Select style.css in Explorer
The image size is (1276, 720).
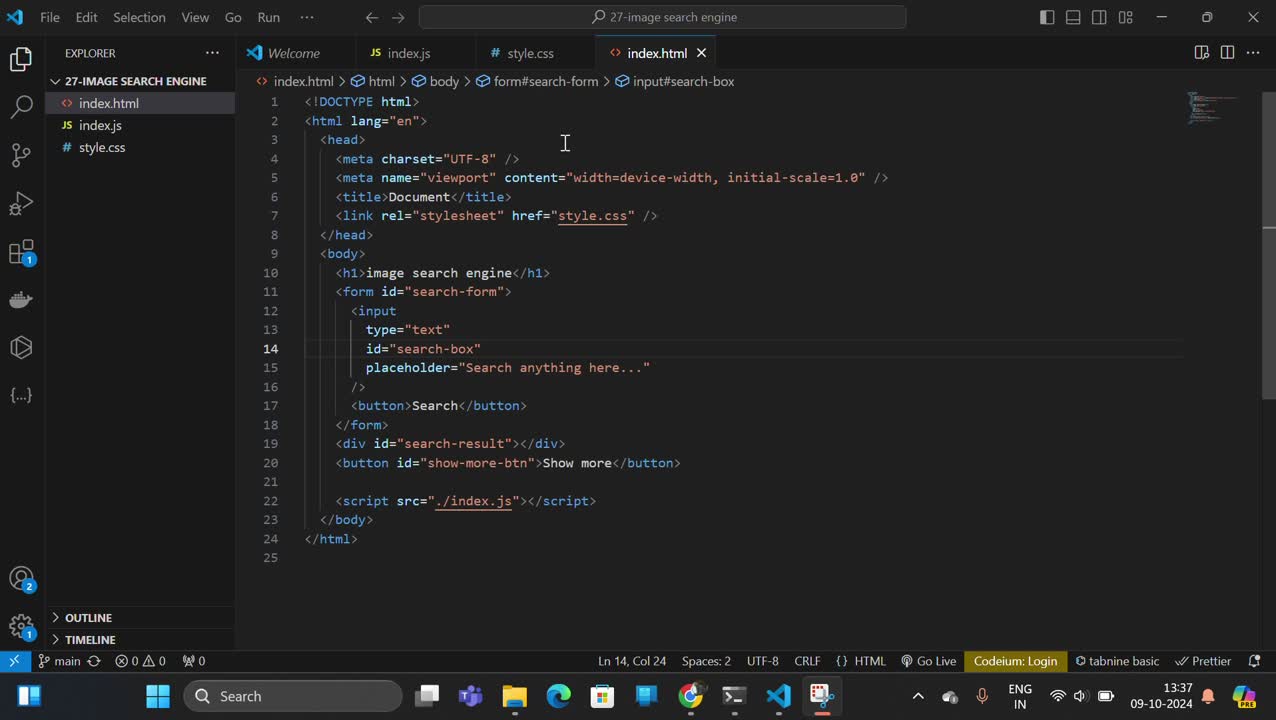click(x=140, y=147)
